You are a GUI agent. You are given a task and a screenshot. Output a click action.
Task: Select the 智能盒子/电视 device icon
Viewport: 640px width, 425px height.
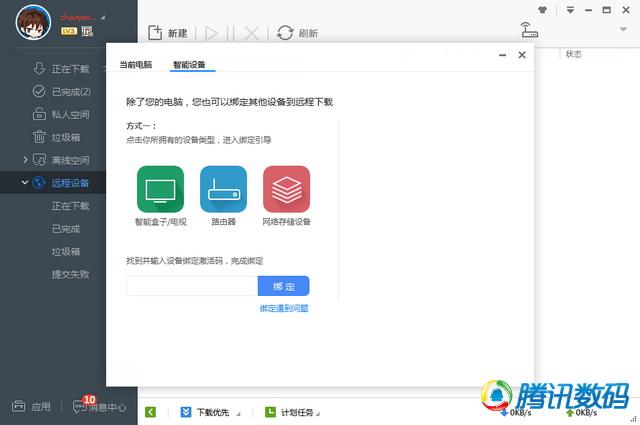(160, 189)
